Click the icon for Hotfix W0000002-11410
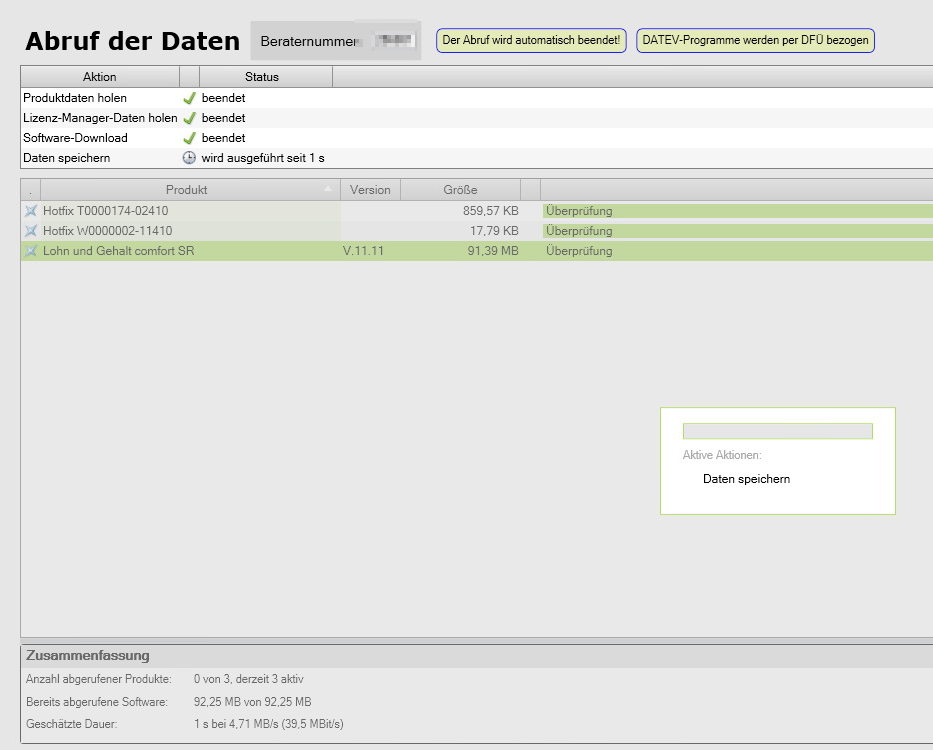Image resolution: width=933 pixels, height=750 pixels. point(30,231)
